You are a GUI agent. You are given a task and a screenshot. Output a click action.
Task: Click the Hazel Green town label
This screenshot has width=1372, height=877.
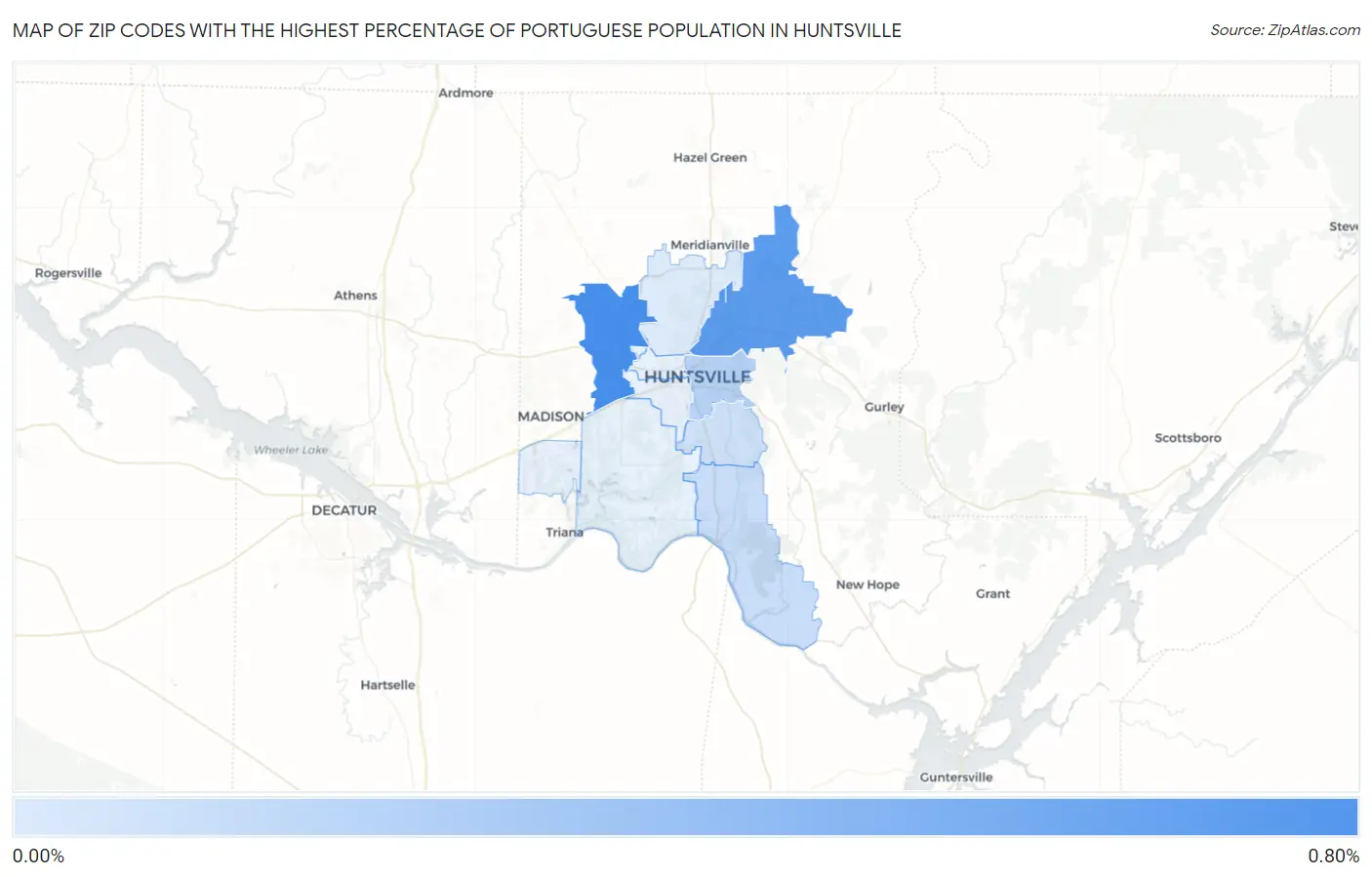point(709,157)
